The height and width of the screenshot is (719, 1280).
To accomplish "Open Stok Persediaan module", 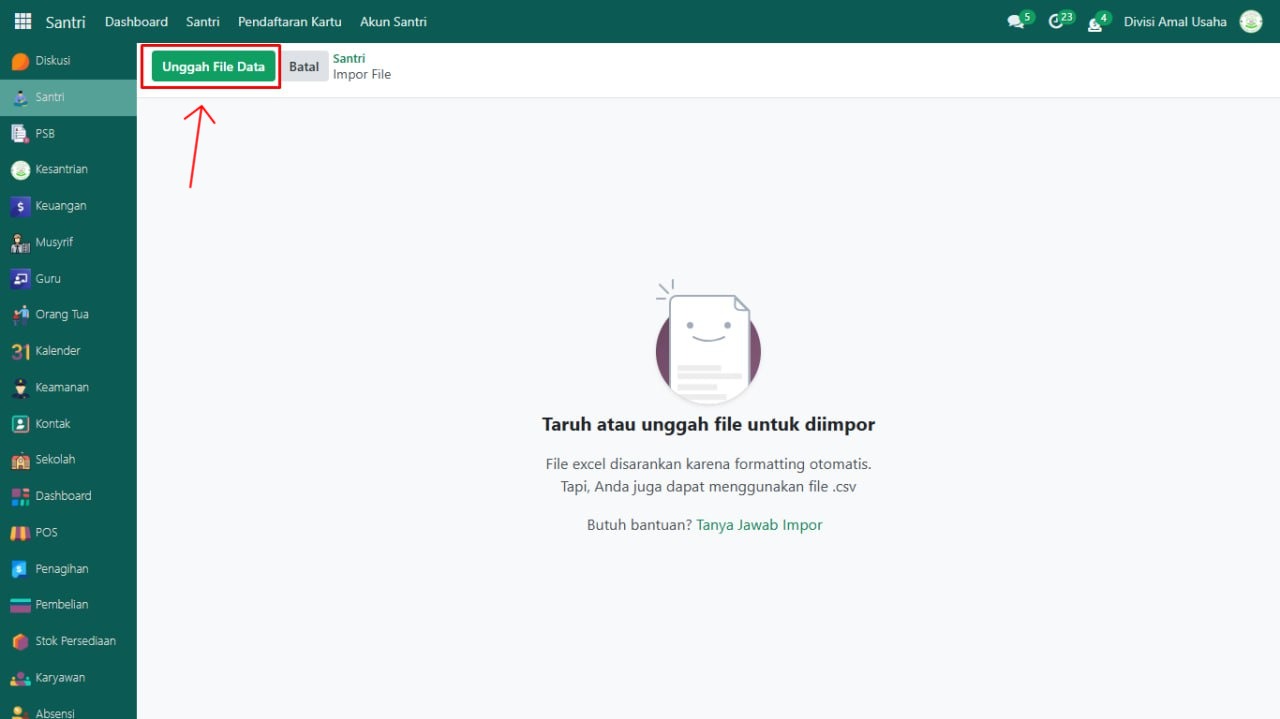I will (20, 641).
